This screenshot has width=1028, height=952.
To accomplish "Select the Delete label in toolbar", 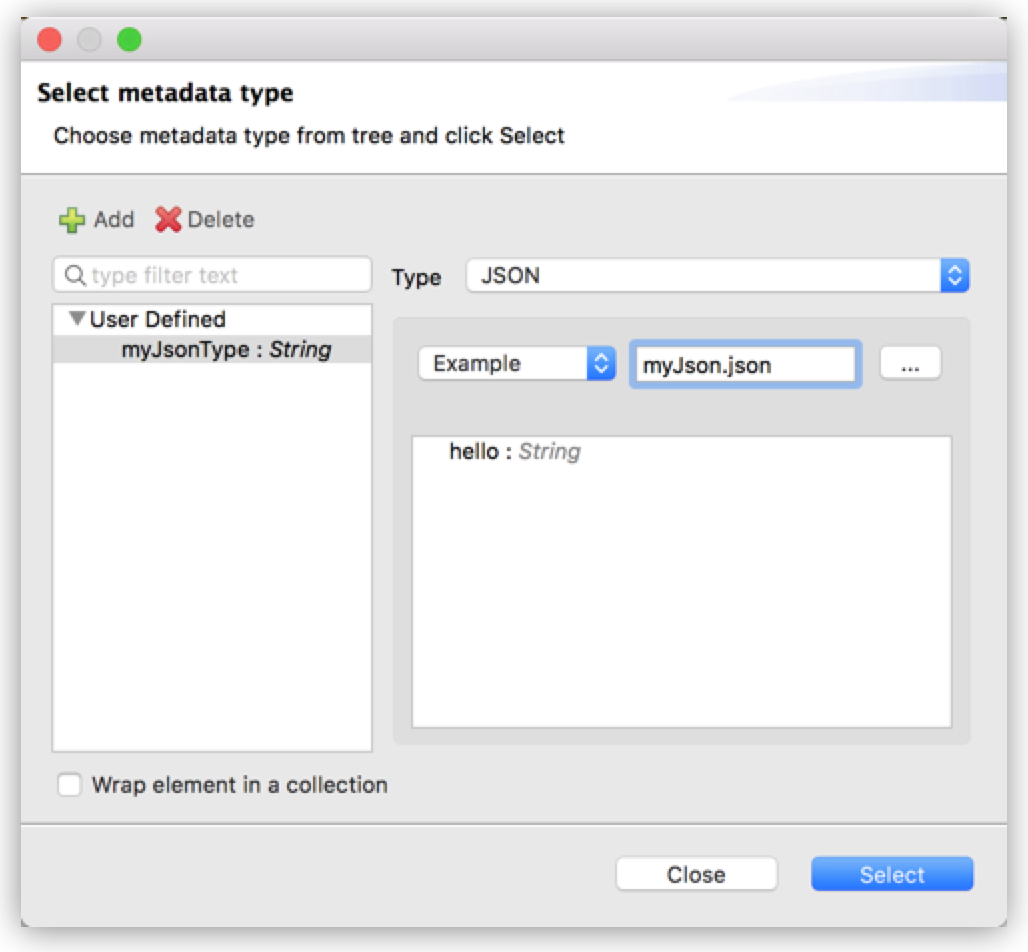I will click(220, 220).
